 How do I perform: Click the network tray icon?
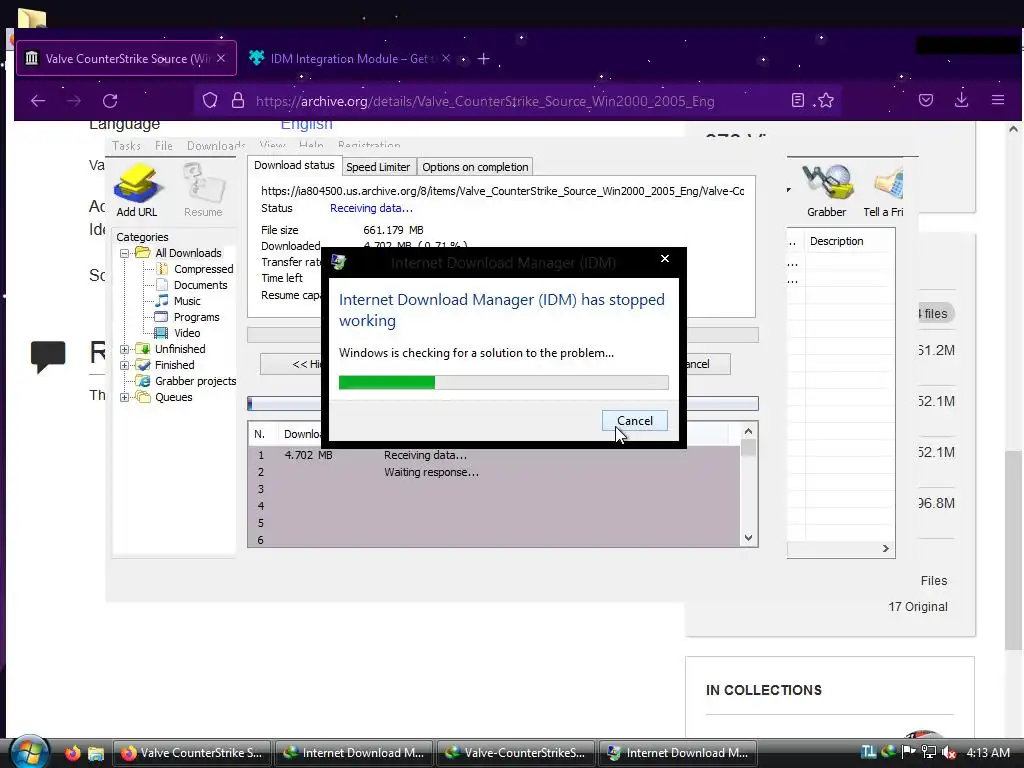928,752
